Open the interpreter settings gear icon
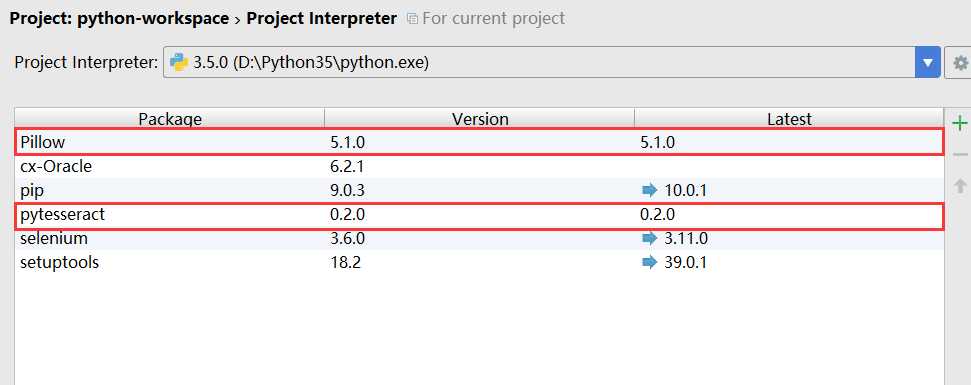The height and width of the screenshot is (385, 971). (x=959, y=63)
